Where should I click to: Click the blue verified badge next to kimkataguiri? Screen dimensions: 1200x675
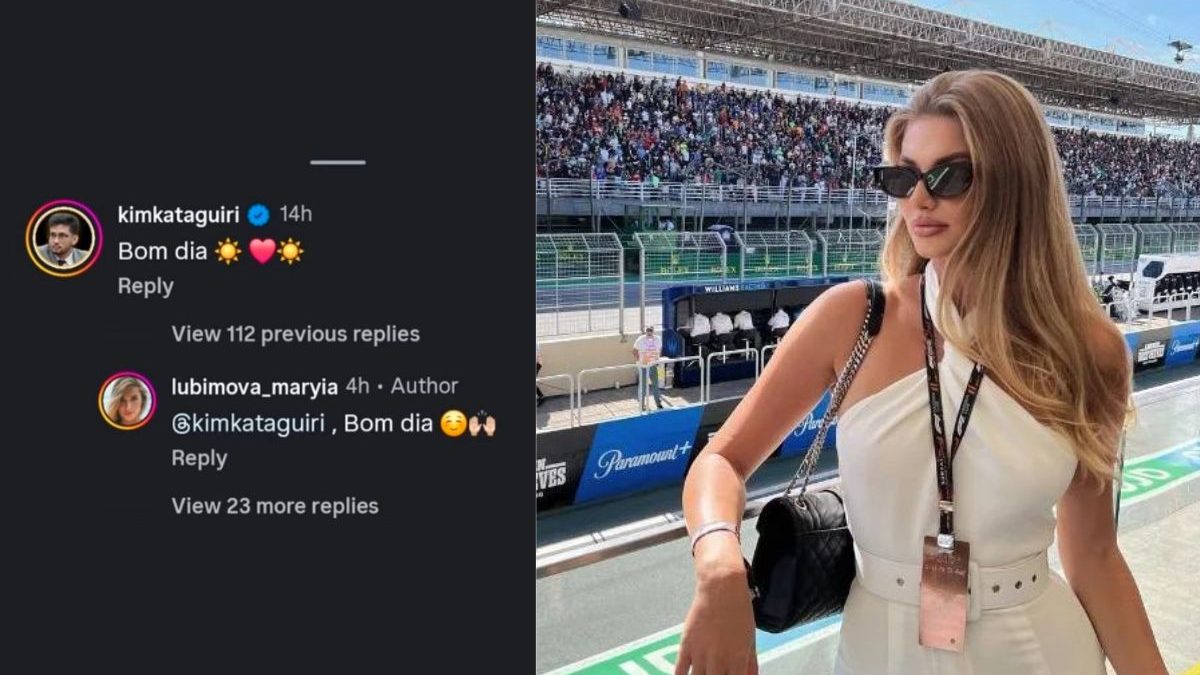258,215
